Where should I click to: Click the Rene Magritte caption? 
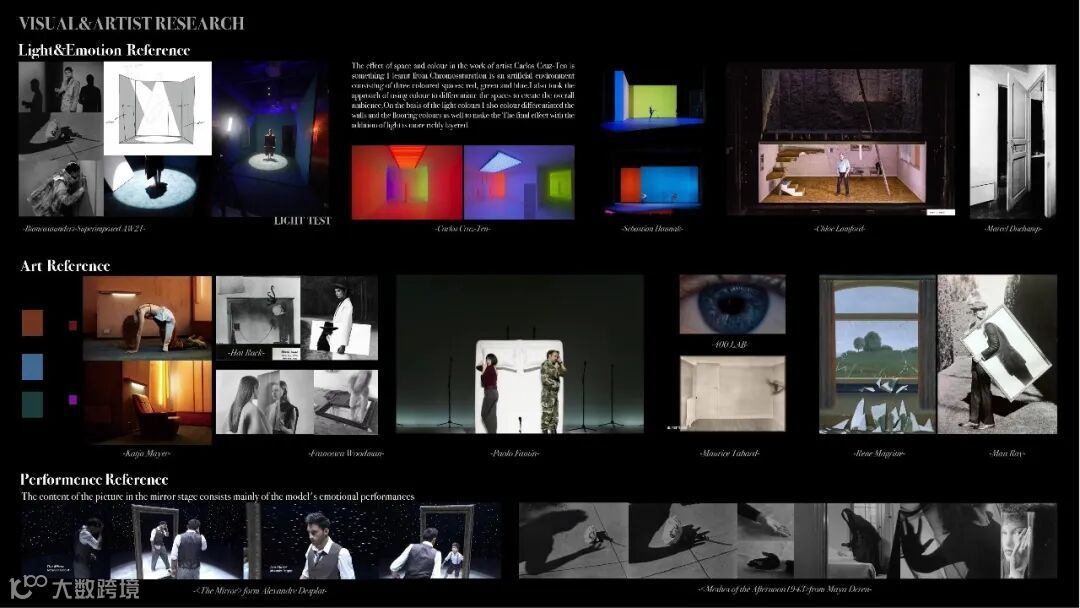[x=879, y=453]
